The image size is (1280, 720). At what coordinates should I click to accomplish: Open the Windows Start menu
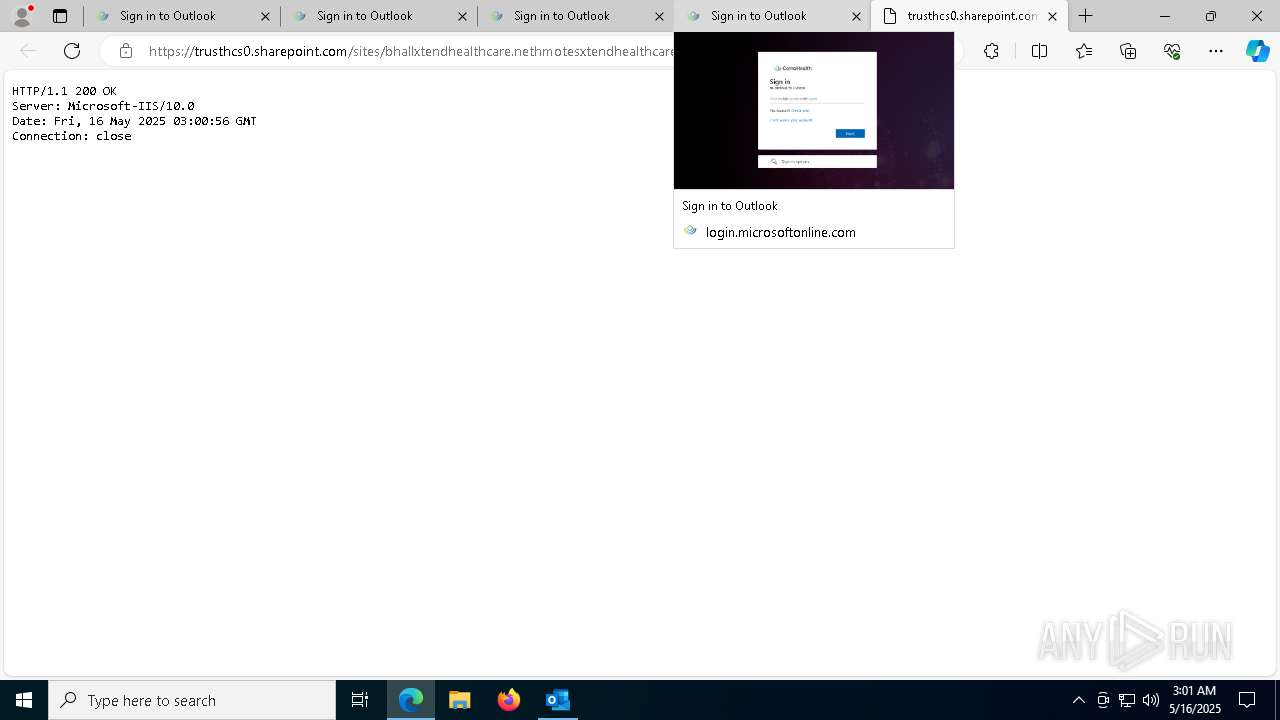(x=24, y=700)
